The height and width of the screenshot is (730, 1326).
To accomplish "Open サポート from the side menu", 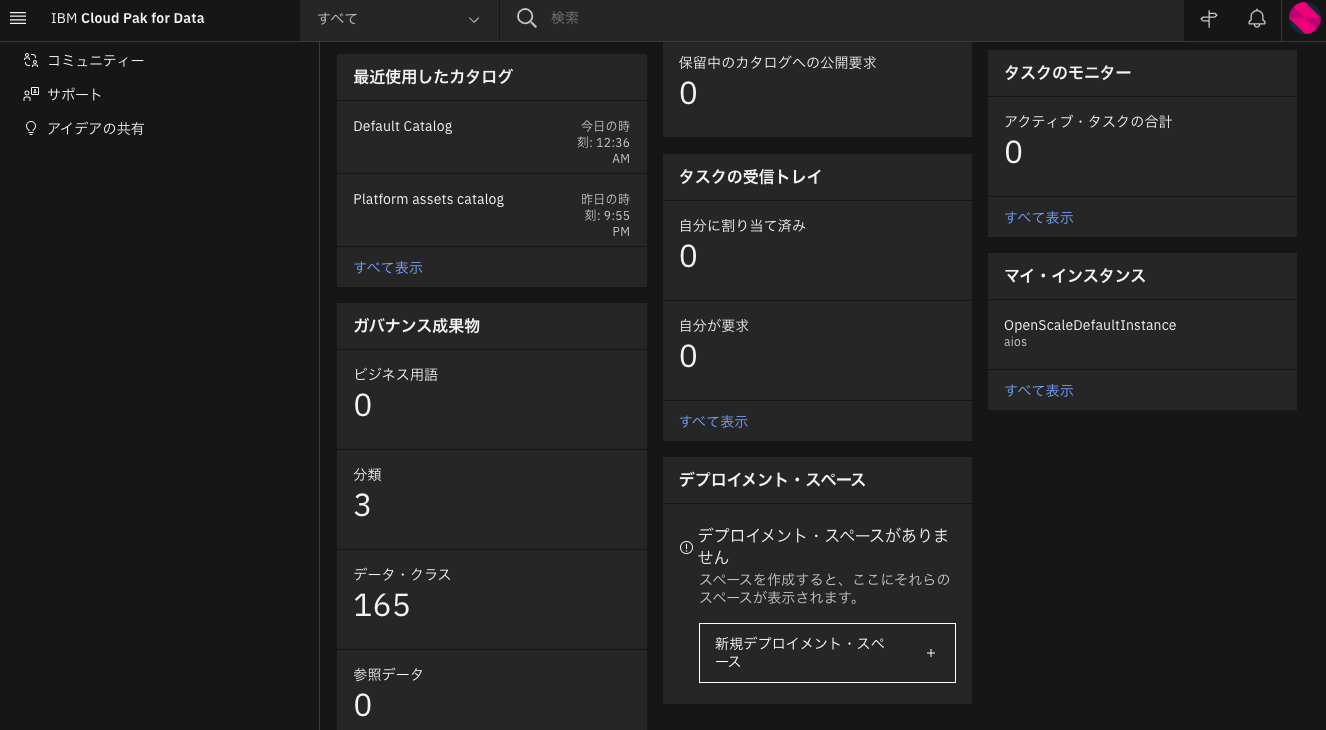I will click(x=75, y=94).
